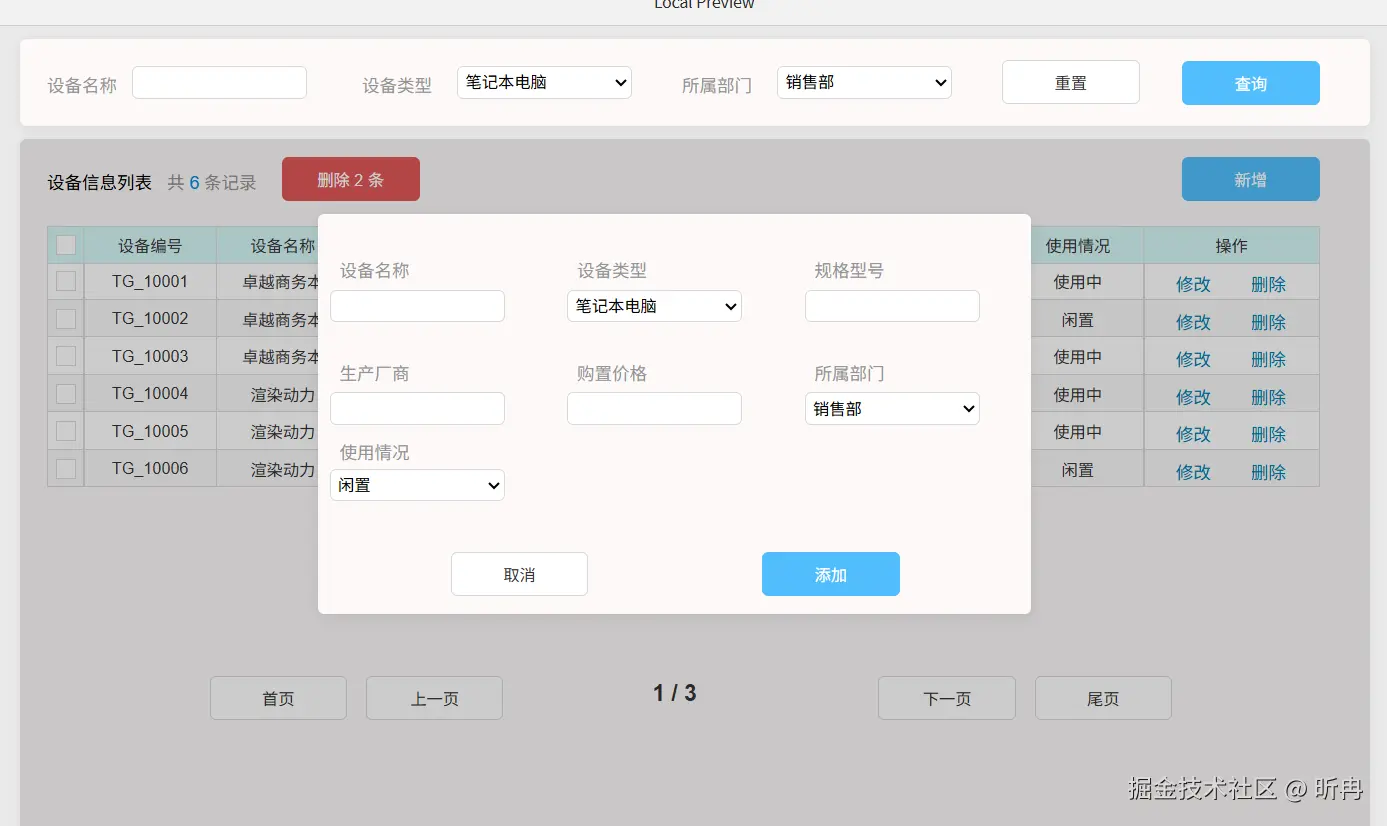Click the 设备编号 column header
This screenshot has height=826, width=1387.
[x=150, y=246]
